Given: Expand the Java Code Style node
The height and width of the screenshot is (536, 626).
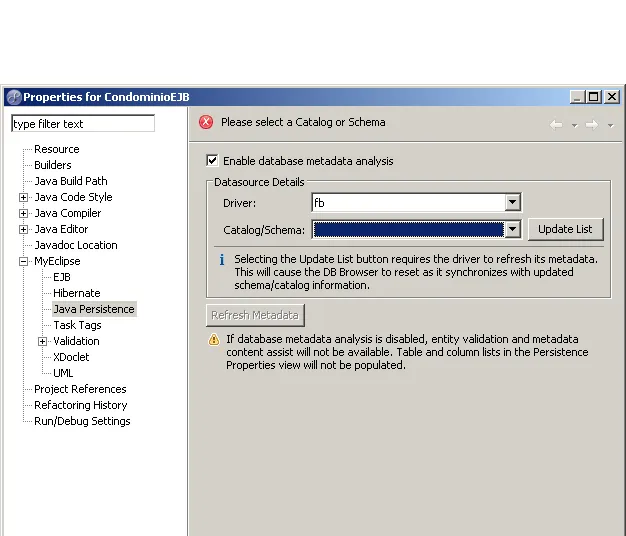Looking at the screenshot, I should [x=24, y=197].
